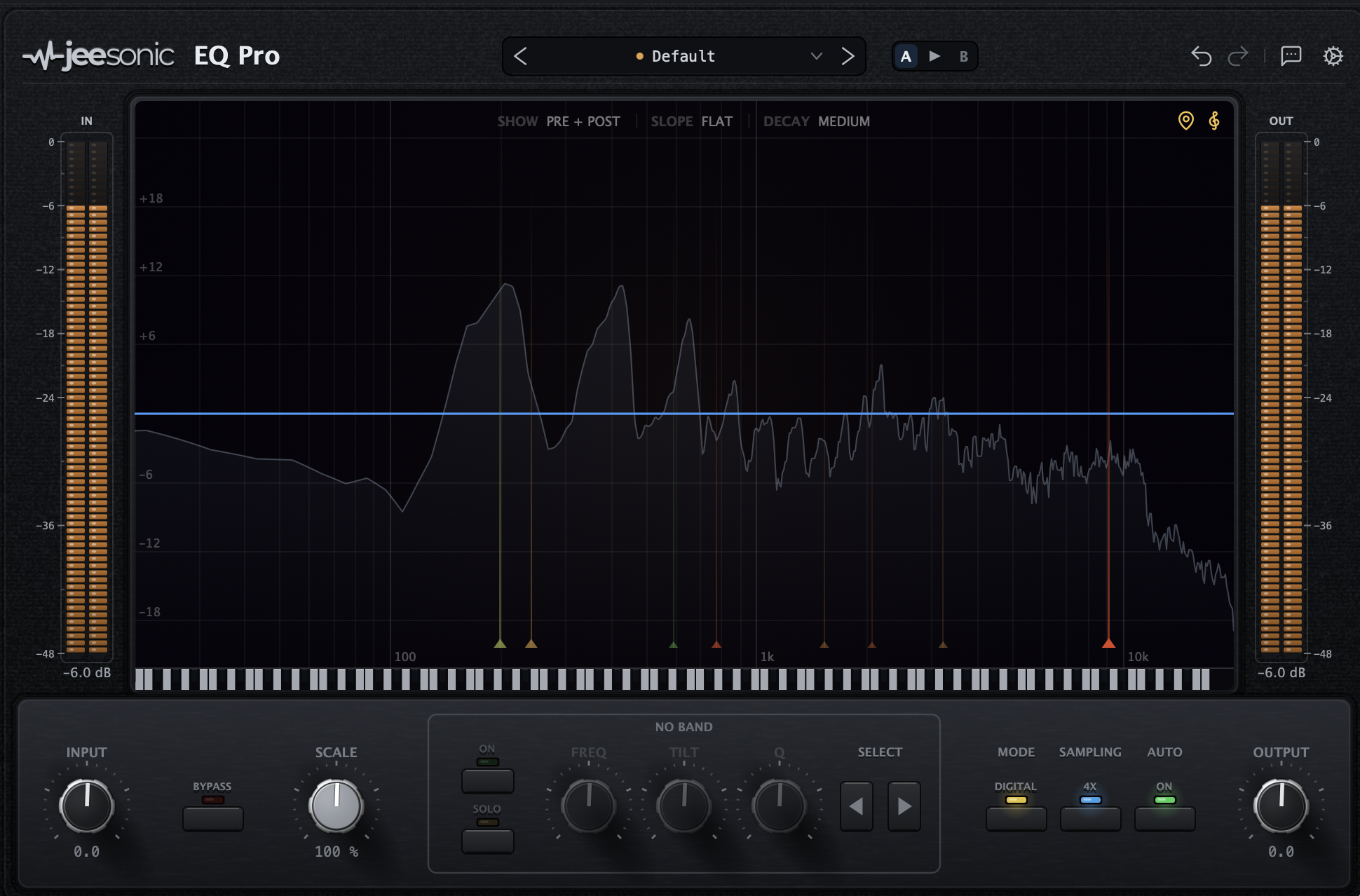This screenshot has height=896, width=1360.
Task: Change the DECAY MEDIUM setting
Action: click(816, 121)
